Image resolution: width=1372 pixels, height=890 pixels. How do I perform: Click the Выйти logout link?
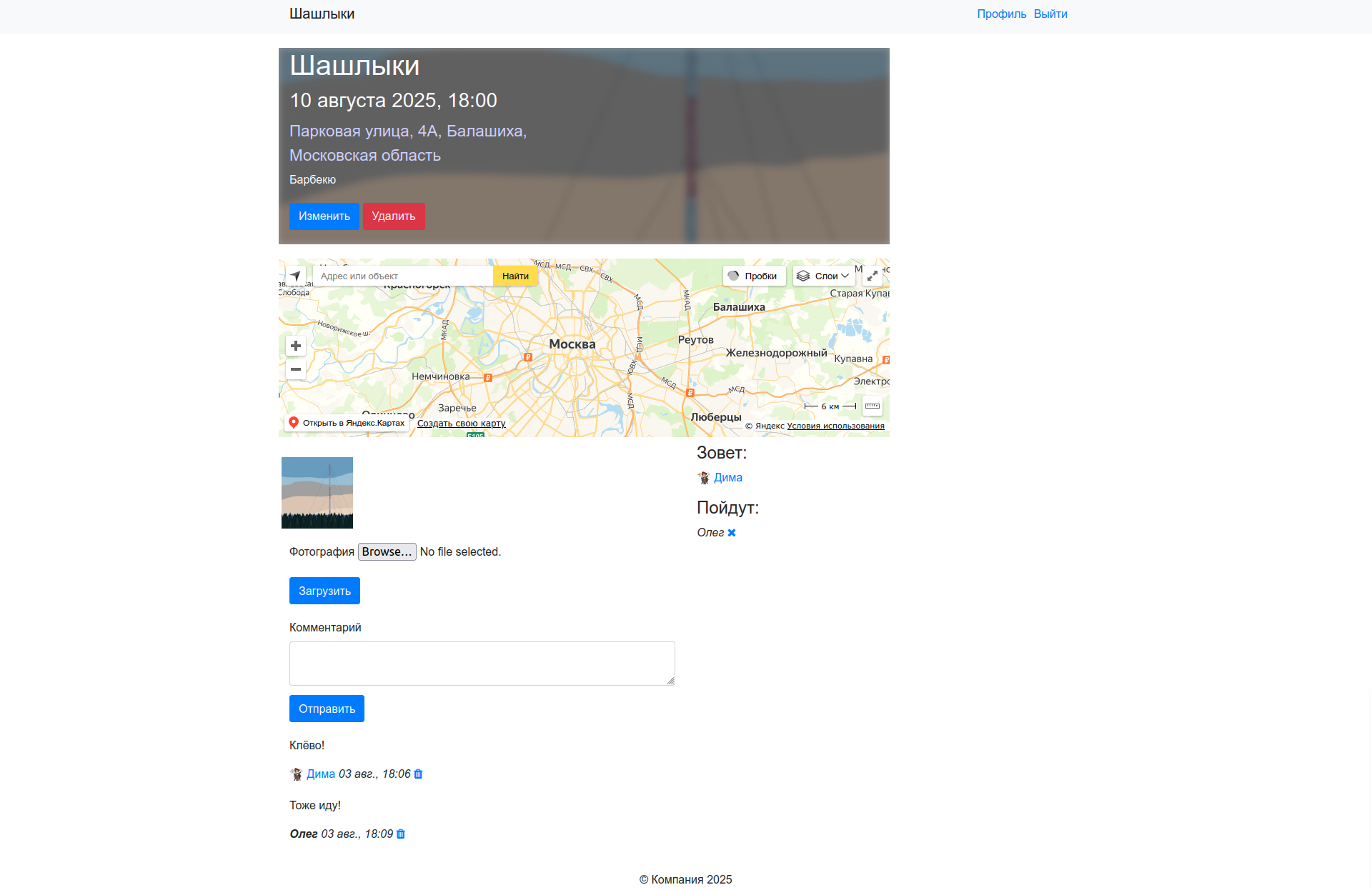pyautogui.click(x=1050, y=14)
